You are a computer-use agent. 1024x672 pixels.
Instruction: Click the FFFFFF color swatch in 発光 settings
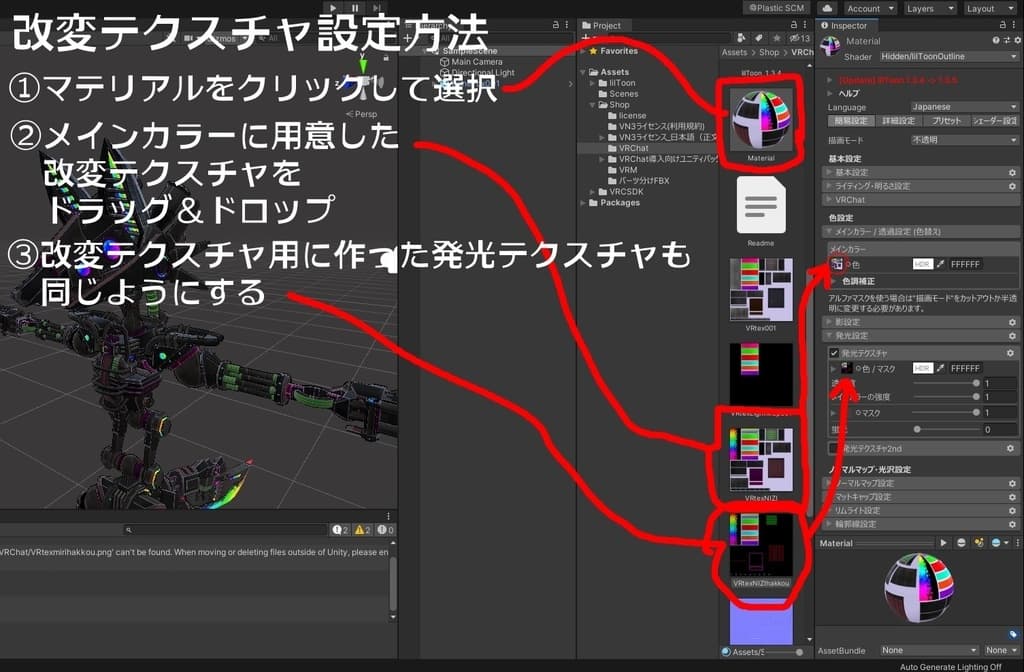964,367
